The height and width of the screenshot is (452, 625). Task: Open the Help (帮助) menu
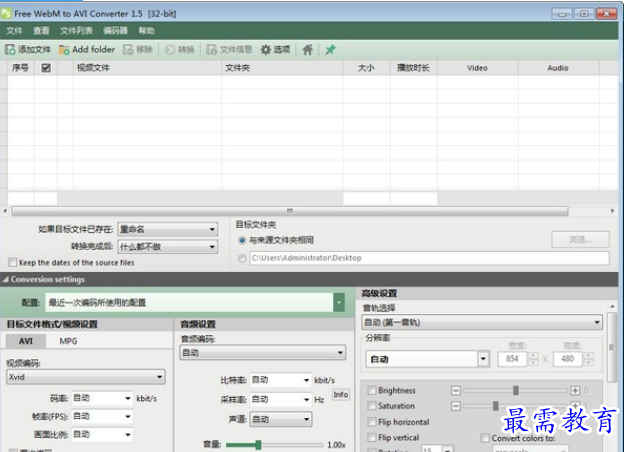click(x=146, y=31)
